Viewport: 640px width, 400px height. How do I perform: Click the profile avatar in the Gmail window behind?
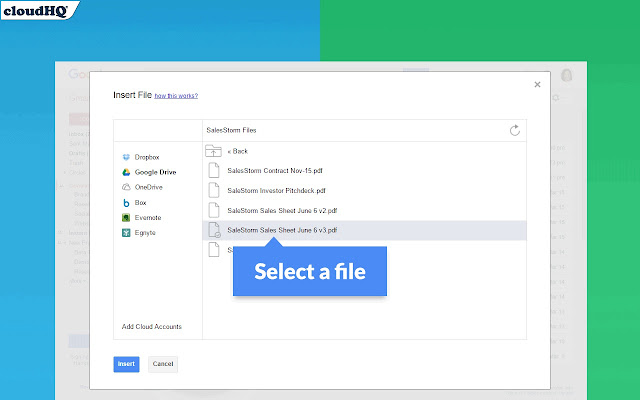567,75
